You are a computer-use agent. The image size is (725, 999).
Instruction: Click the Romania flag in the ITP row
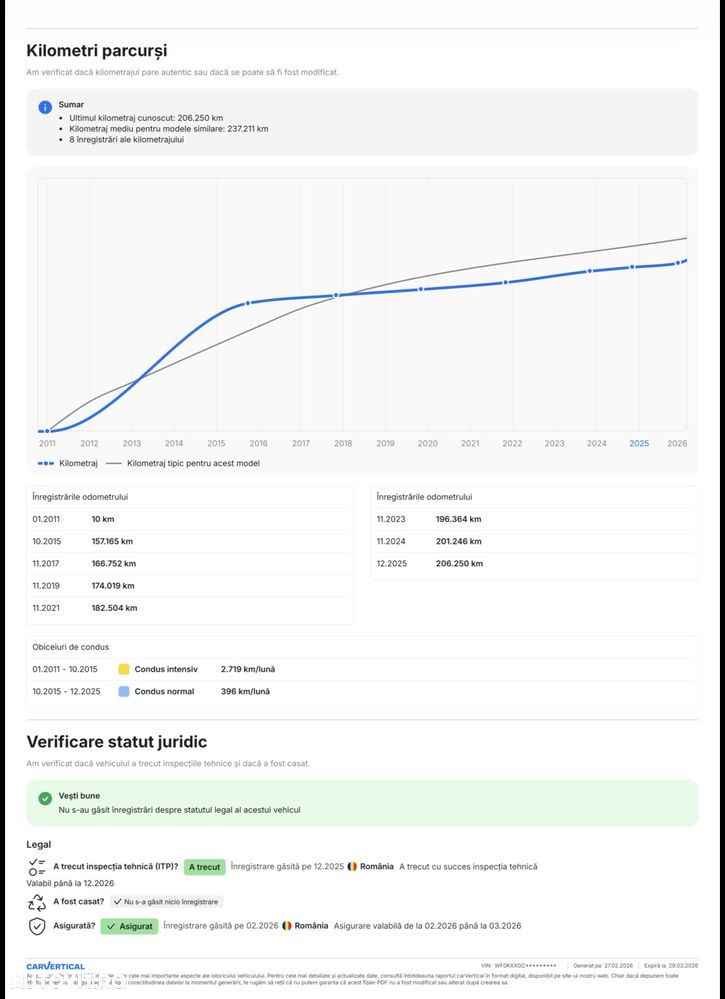click(352, 866)
